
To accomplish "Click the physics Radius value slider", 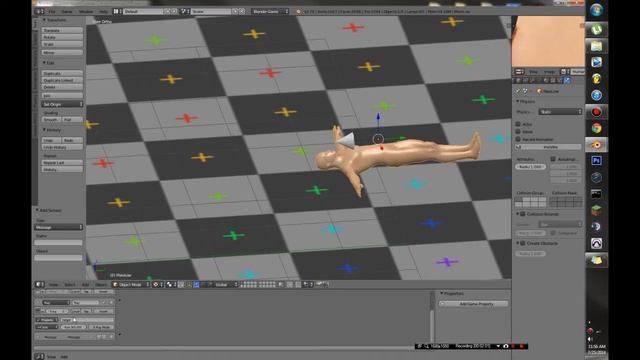I will tap(530, 167).
